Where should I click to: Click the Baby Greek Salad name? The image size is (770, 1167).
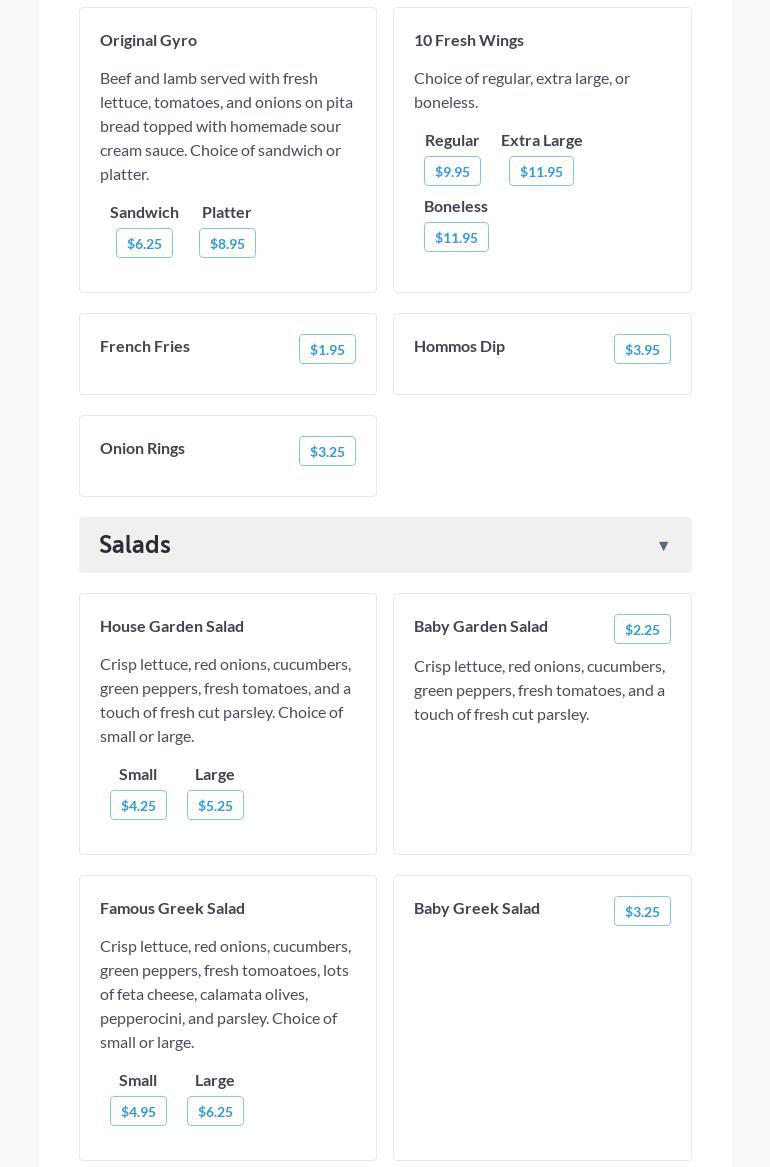pyautogui.click(x=477, y=908)
